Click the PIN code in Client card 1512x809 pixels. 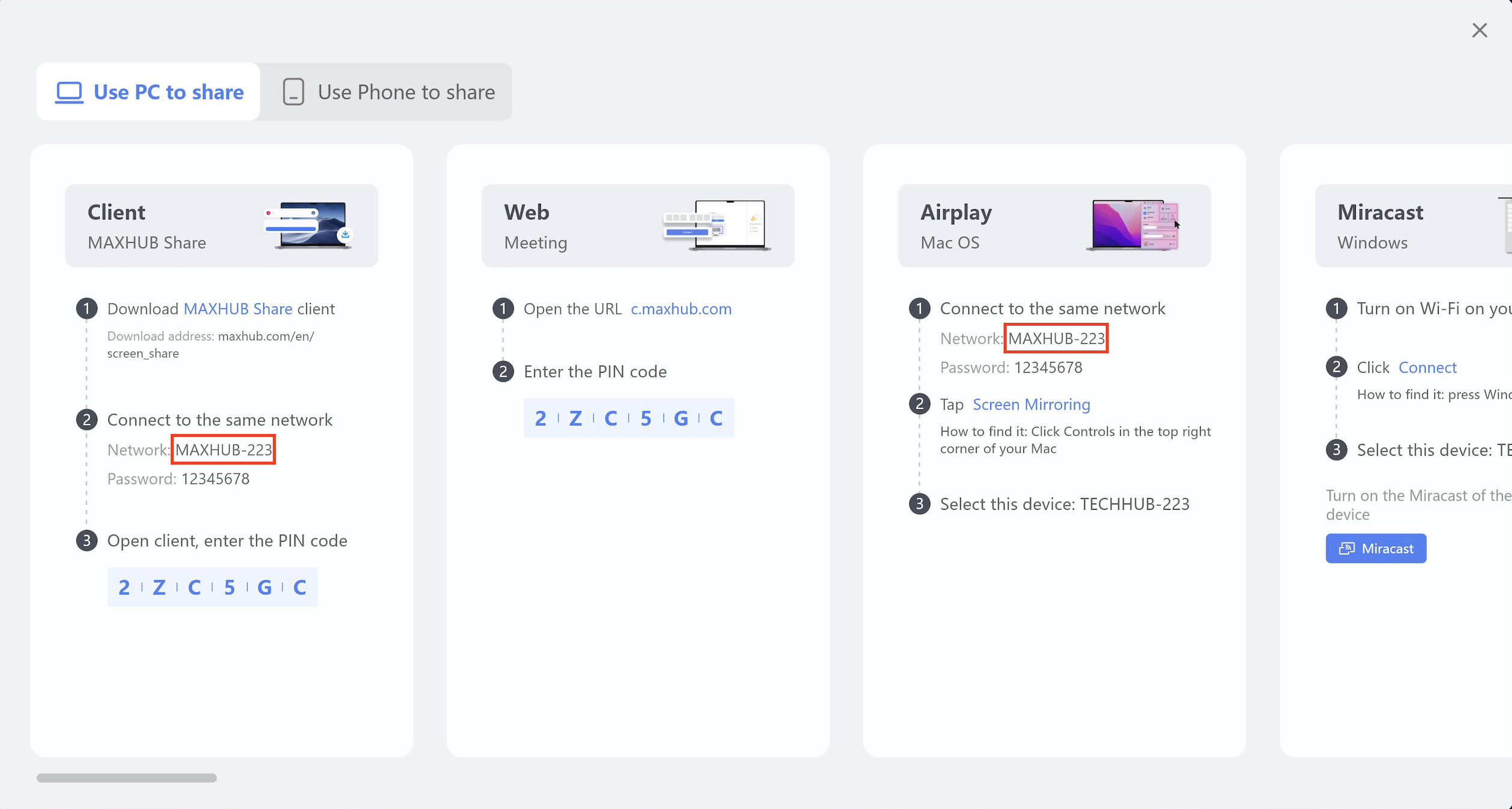click(x=212, y=587)
